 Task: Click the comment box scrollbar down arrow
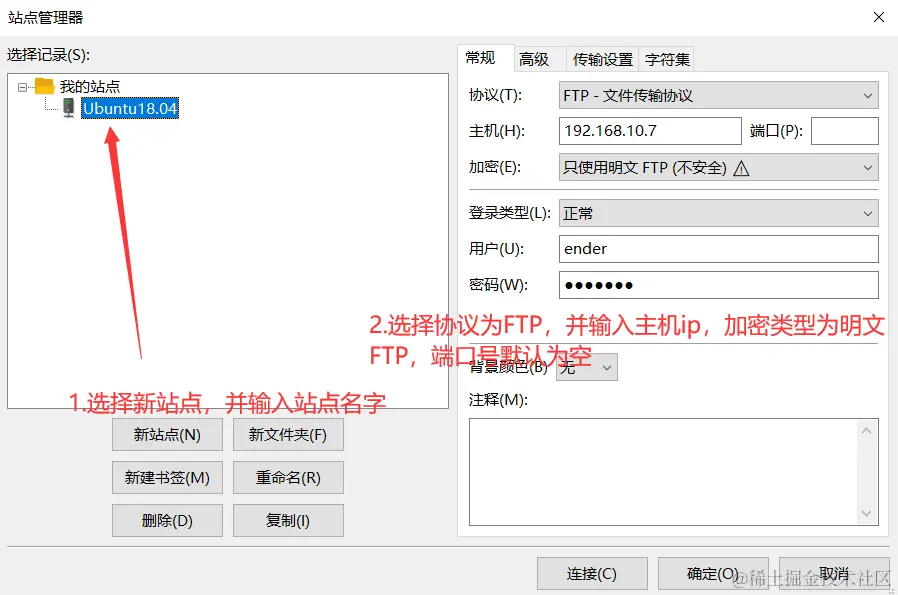pyautogui.click(x=866, y=512)
